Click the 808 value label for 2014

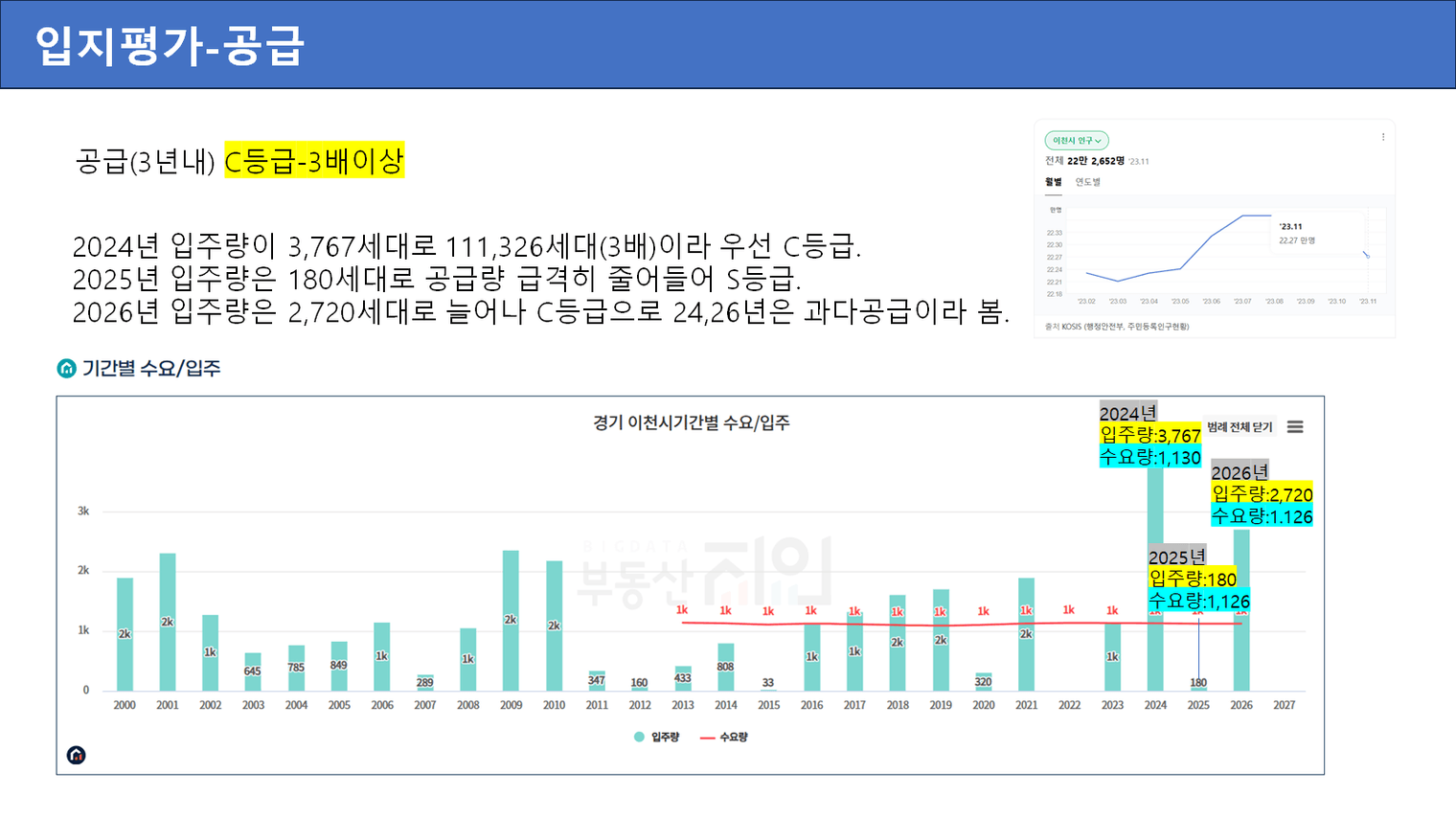point(726,667)
